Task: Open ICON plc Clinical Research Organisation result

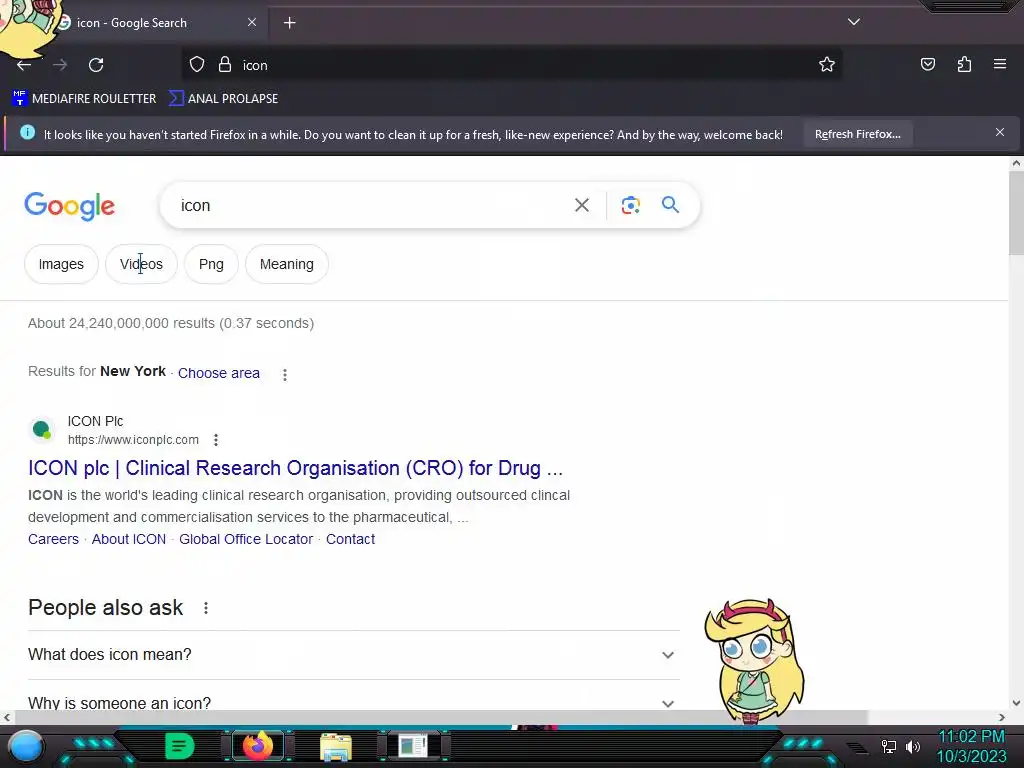Action: pyautogui.click(x=295, y=468)
